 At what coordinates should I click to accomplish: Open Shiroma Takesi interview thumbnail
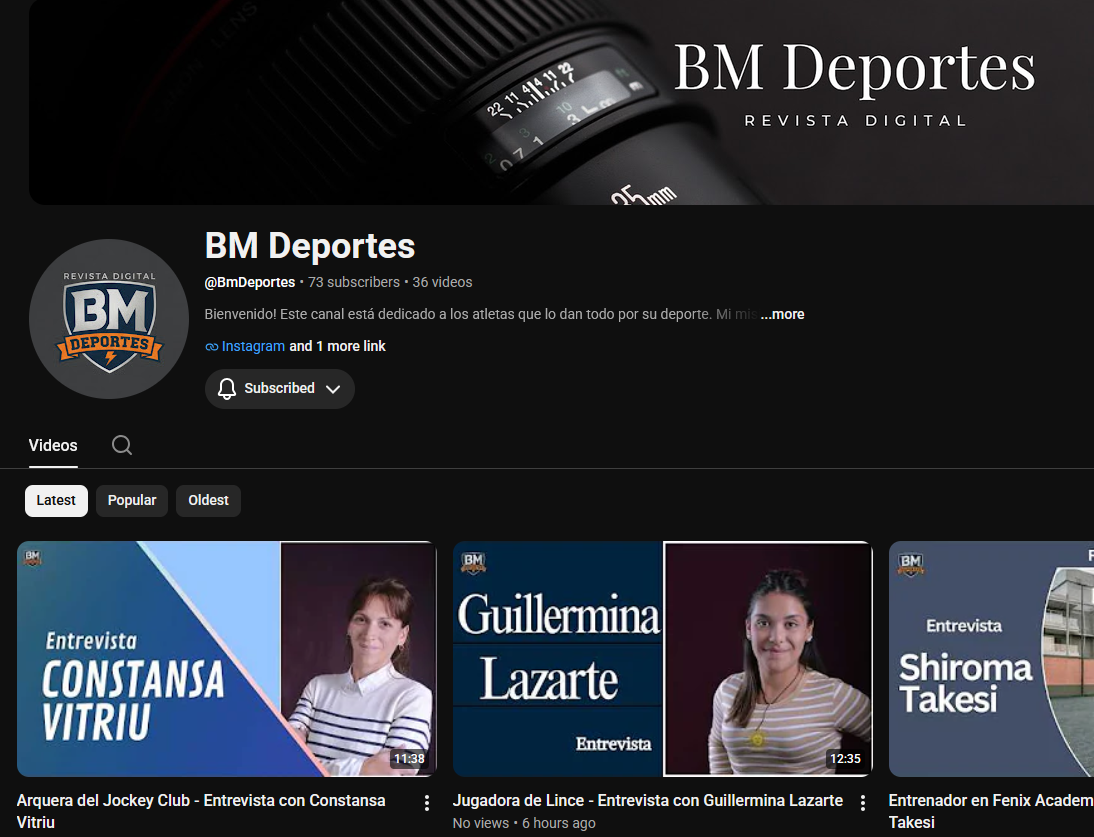click(991, 659)
